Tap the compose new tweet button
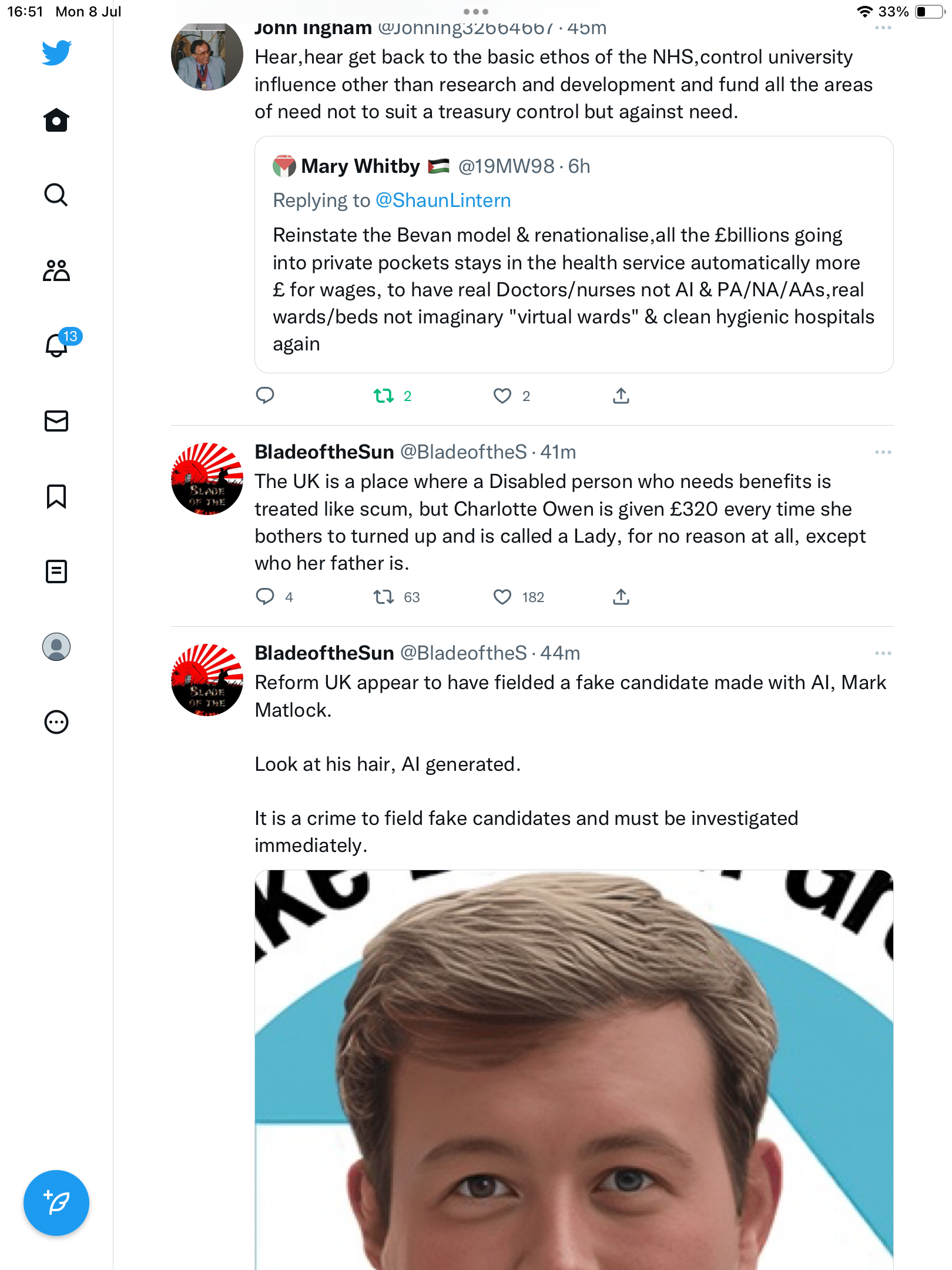The image size is (952, 1270). click(56, 1203)
